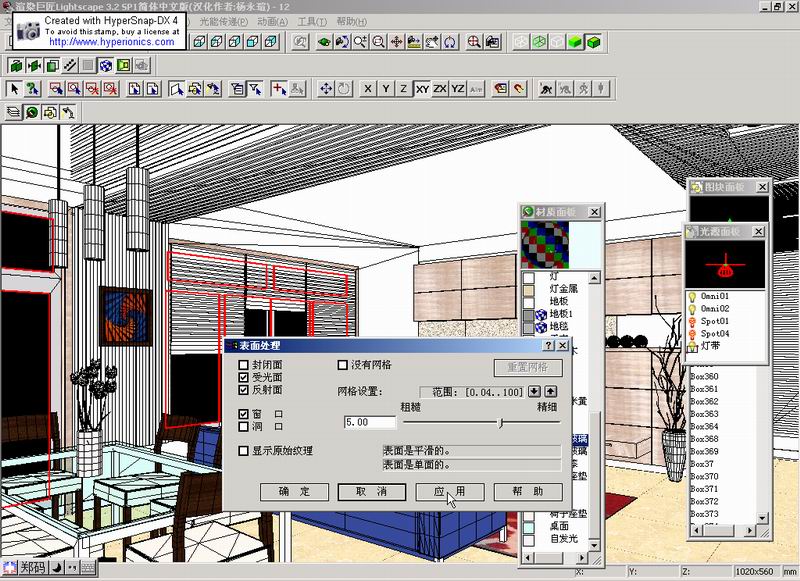Click the green eye view icon in top toolbar
The image size is (800, 581).
[324, 42]
